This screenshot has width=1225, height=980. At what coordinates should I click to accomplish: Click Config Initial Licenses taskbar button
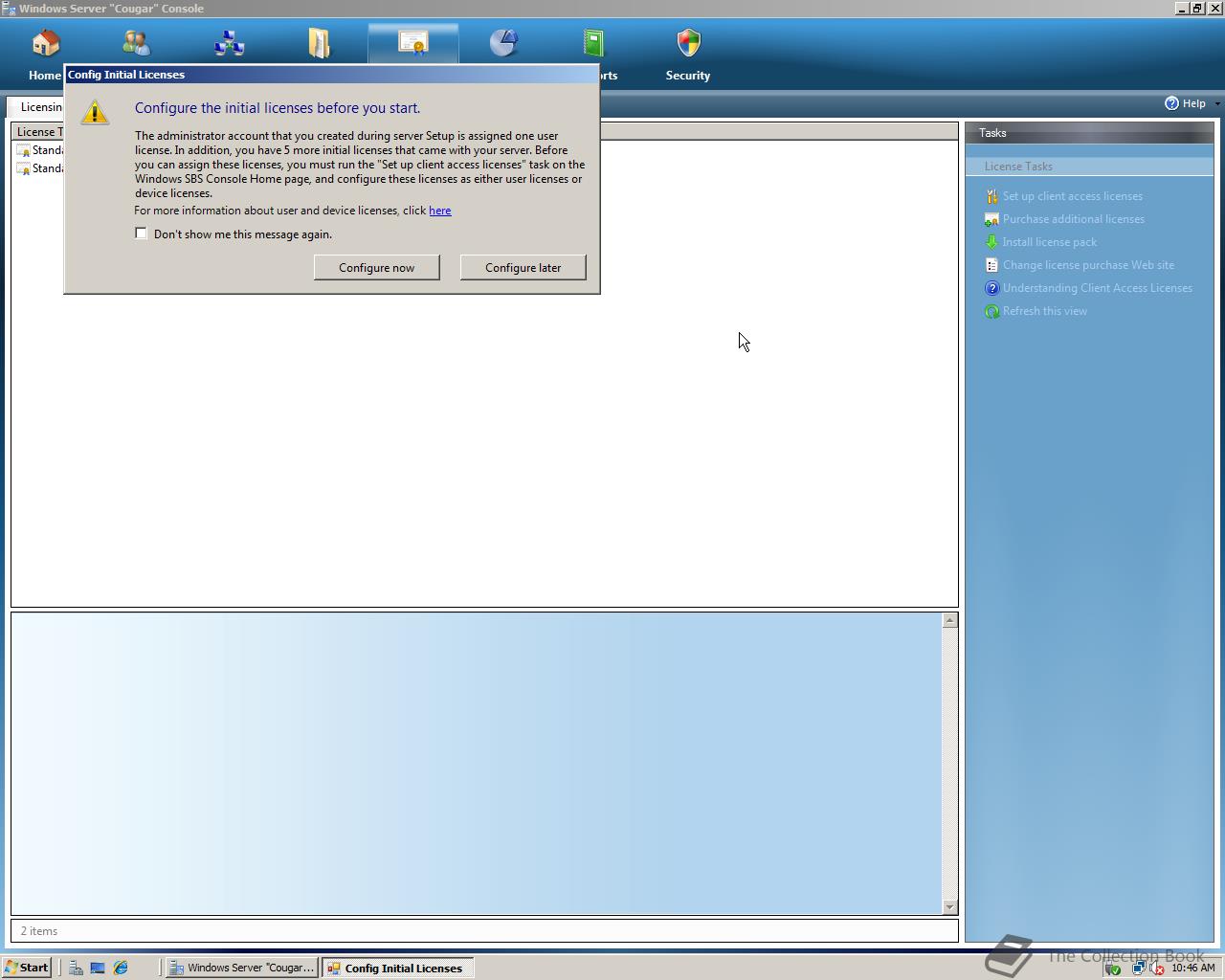tap(397, 968)
